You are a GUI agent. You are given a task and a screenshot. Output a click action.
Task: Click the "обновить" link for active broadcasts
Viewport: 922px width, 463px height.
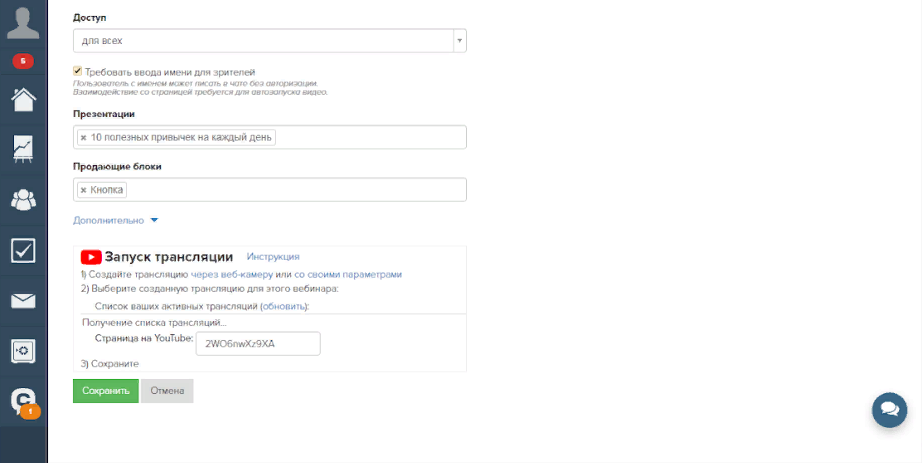(x=283, y=306)
